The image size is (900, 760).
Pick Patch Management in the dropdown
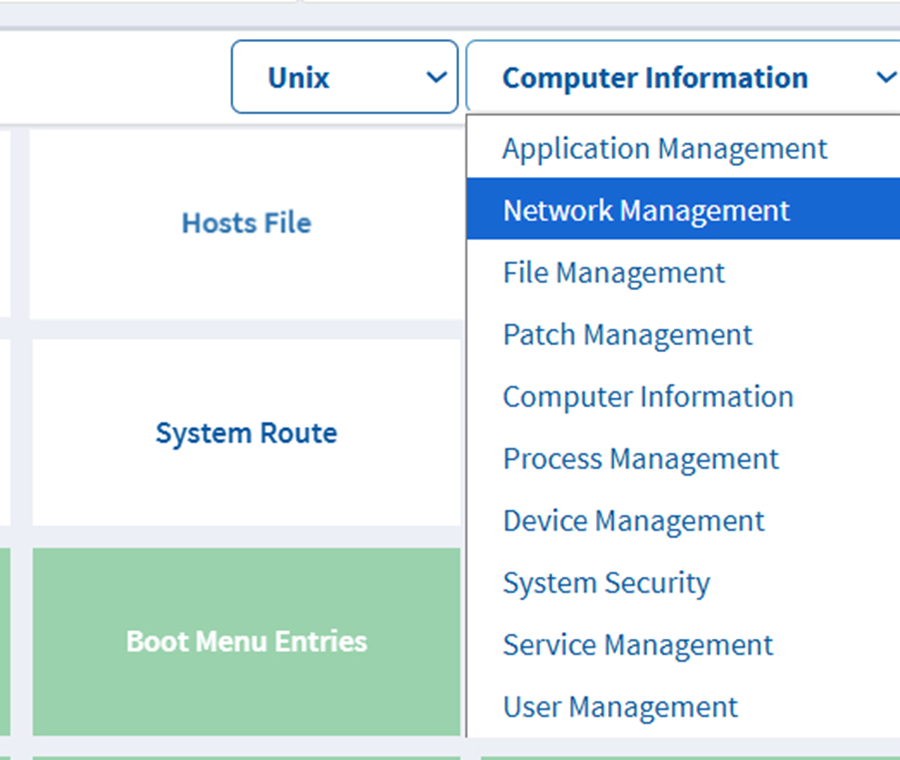tap(627, 335)
